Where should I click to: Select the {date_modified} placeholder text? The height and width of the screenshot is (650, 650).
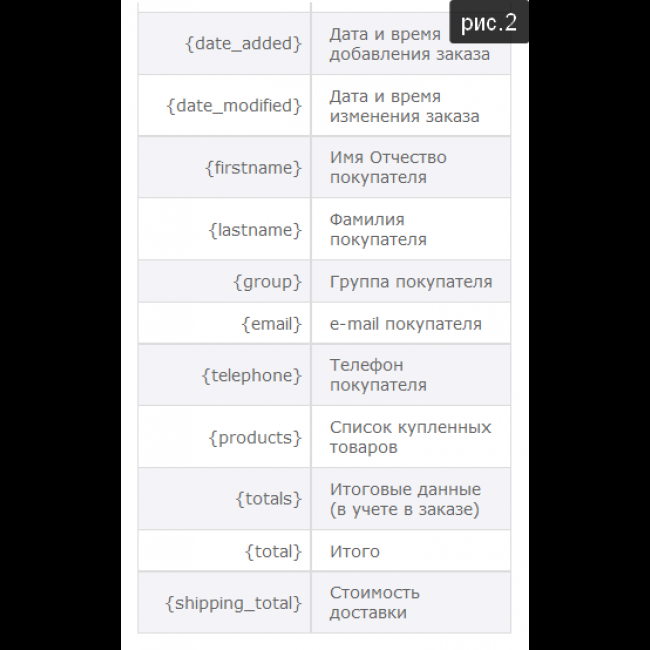[234, 106]
